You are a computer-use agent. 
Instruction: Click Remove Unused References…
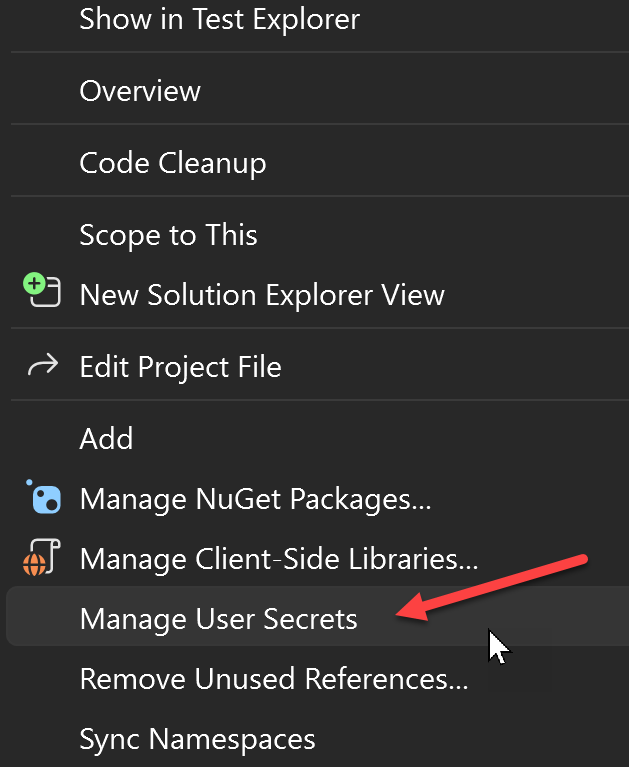(x=273, y=679)
